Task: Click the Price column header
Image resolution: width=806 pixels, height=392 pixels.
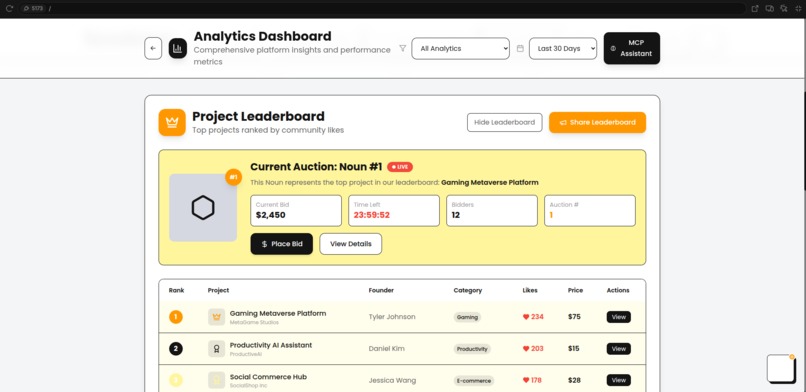Action: pos(575,290)
